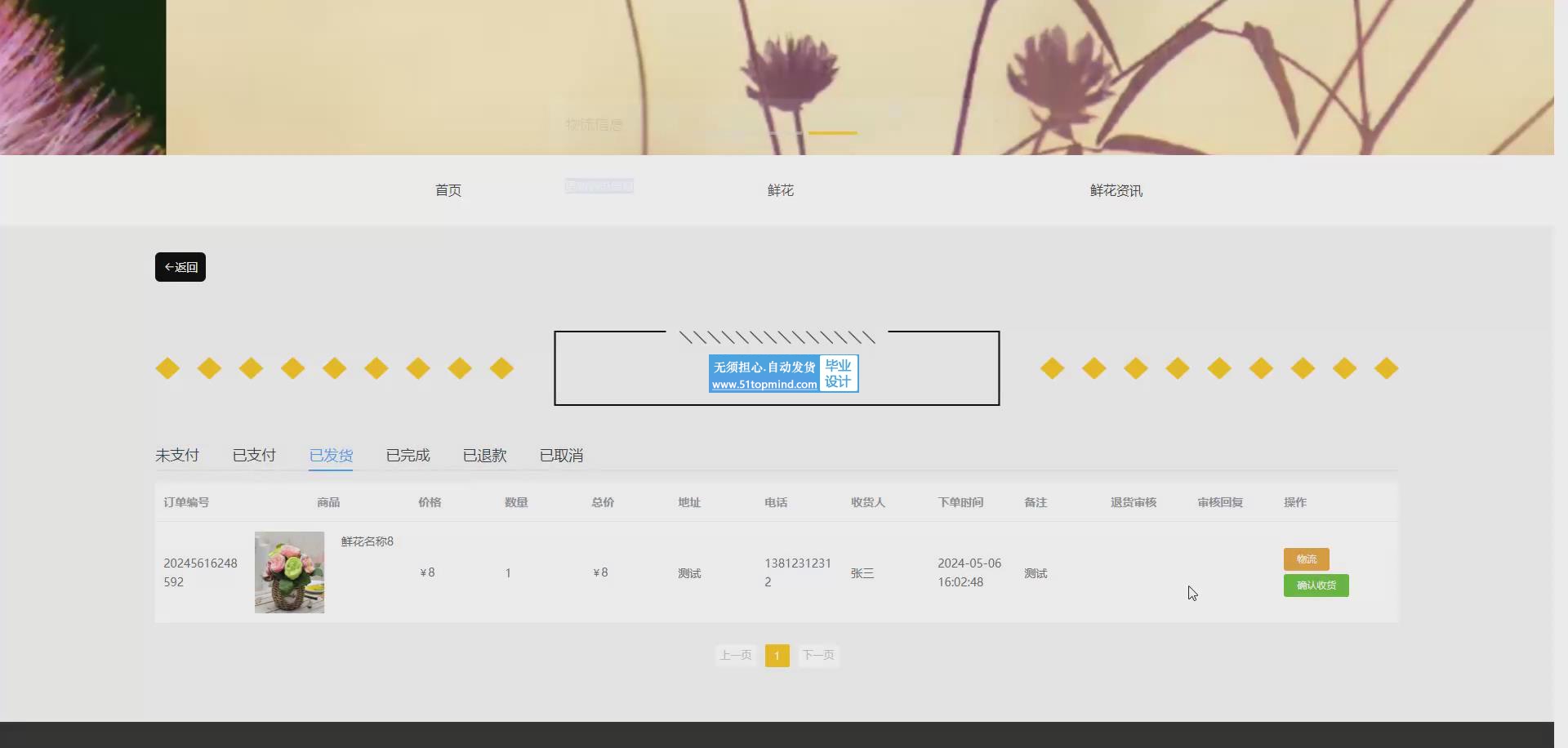This screenshot has height=748, width=1568.
Task: Click order time 2024-05-06 16:02:48
Action: [x=969, y=572]
